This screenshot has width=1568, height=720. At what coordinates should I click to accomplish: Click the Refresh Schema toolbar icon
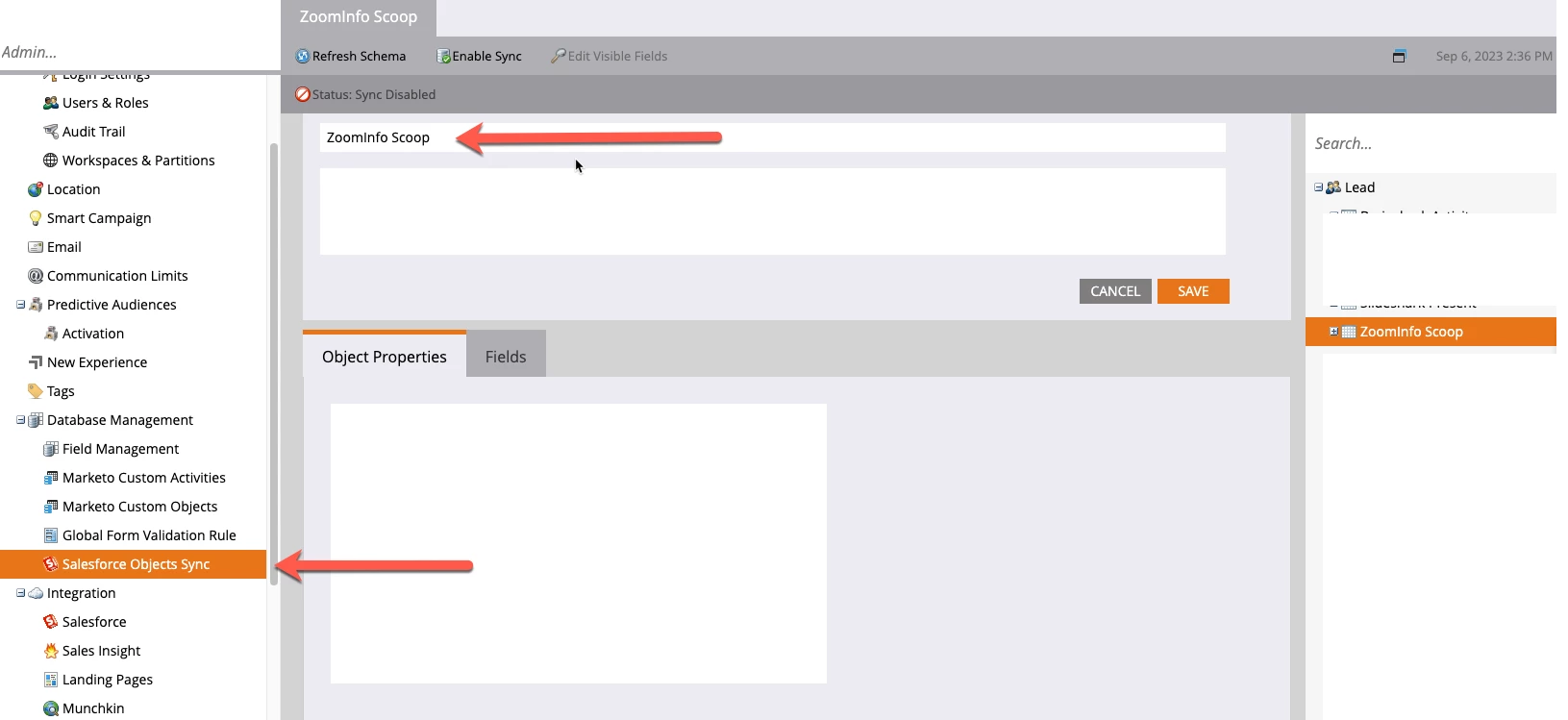click(x=302, y=56)
